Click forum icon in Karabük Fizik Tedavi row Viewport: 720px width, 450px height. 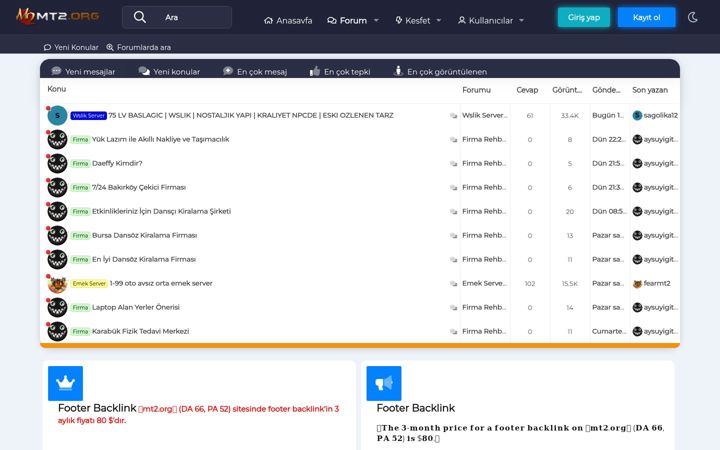(454, 332)
